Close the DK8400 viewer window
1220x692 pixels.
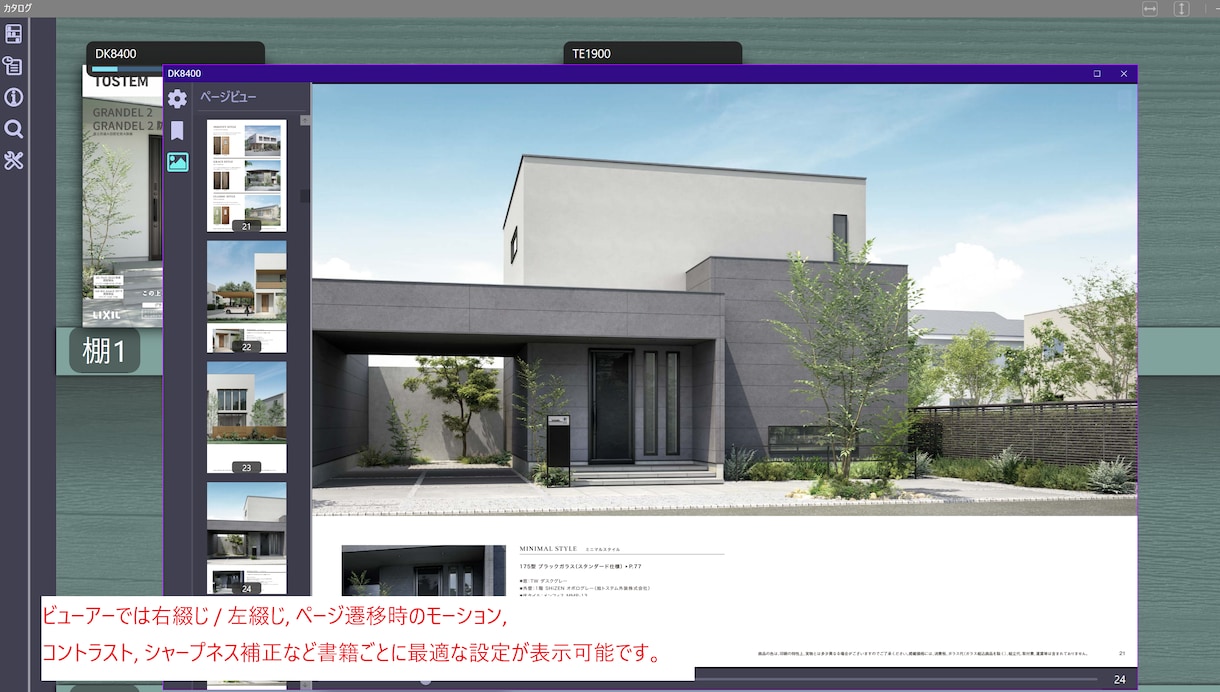point(1124,74)
